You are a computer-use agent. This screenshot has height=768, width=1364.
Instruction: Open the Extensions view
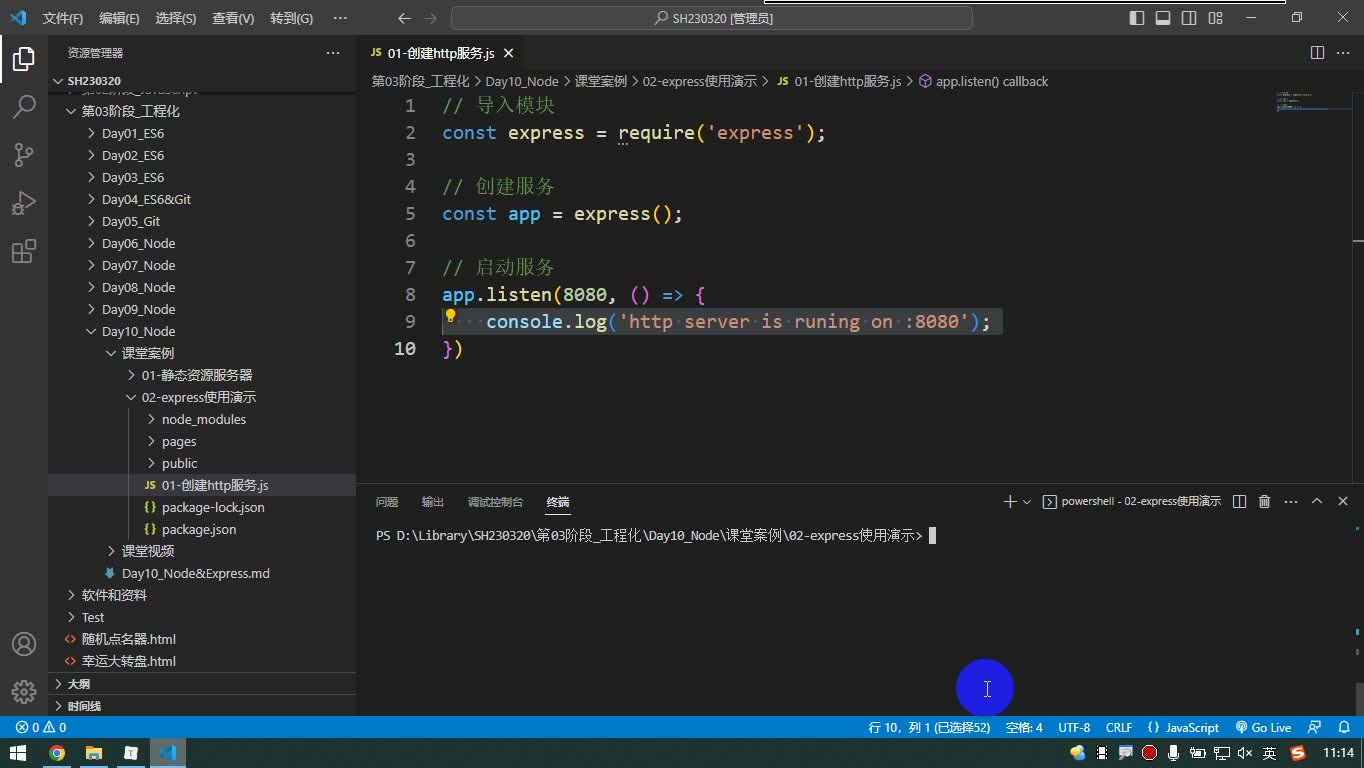(24, 250)
